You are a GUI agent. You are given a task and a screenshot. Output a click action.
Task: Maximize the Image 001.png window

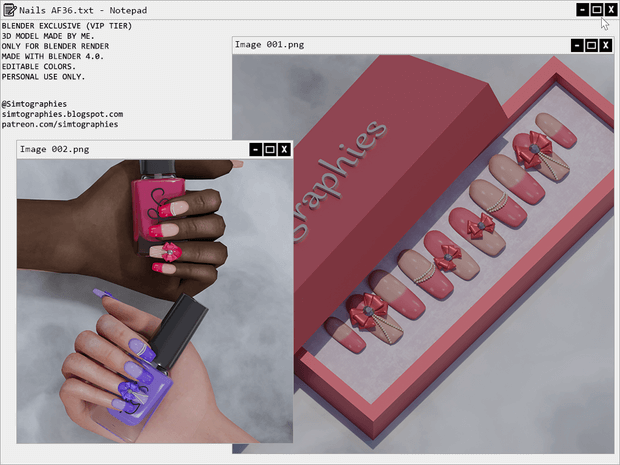[591, 45]
